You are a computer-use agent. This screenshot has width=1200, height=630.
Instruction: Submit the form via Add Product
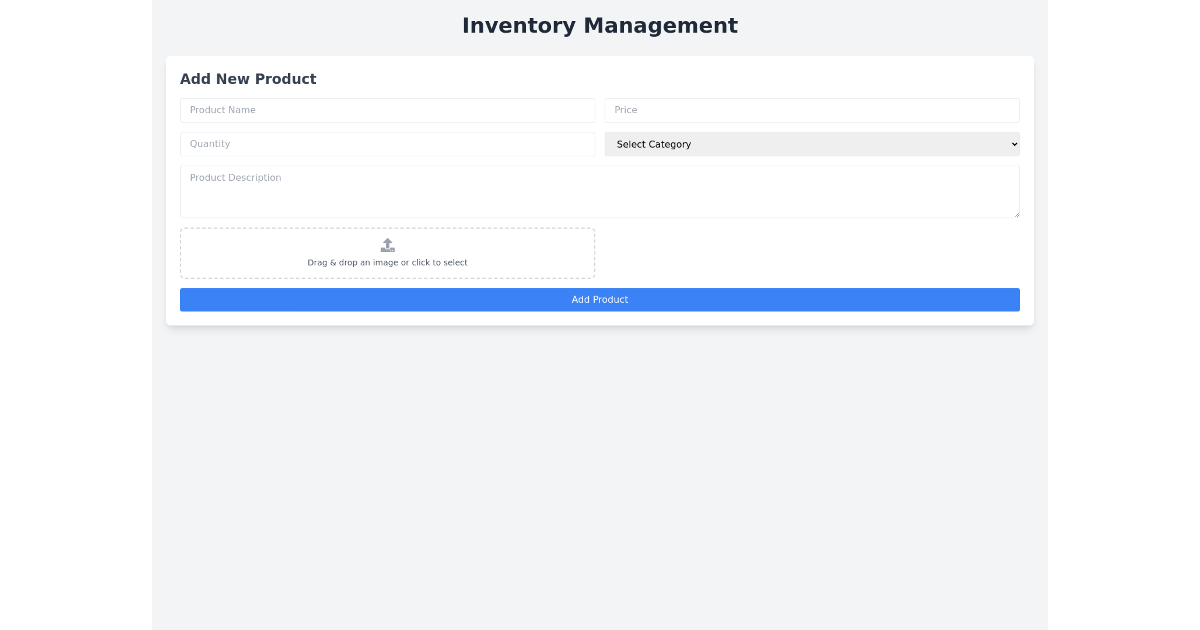tap(600, 299)
